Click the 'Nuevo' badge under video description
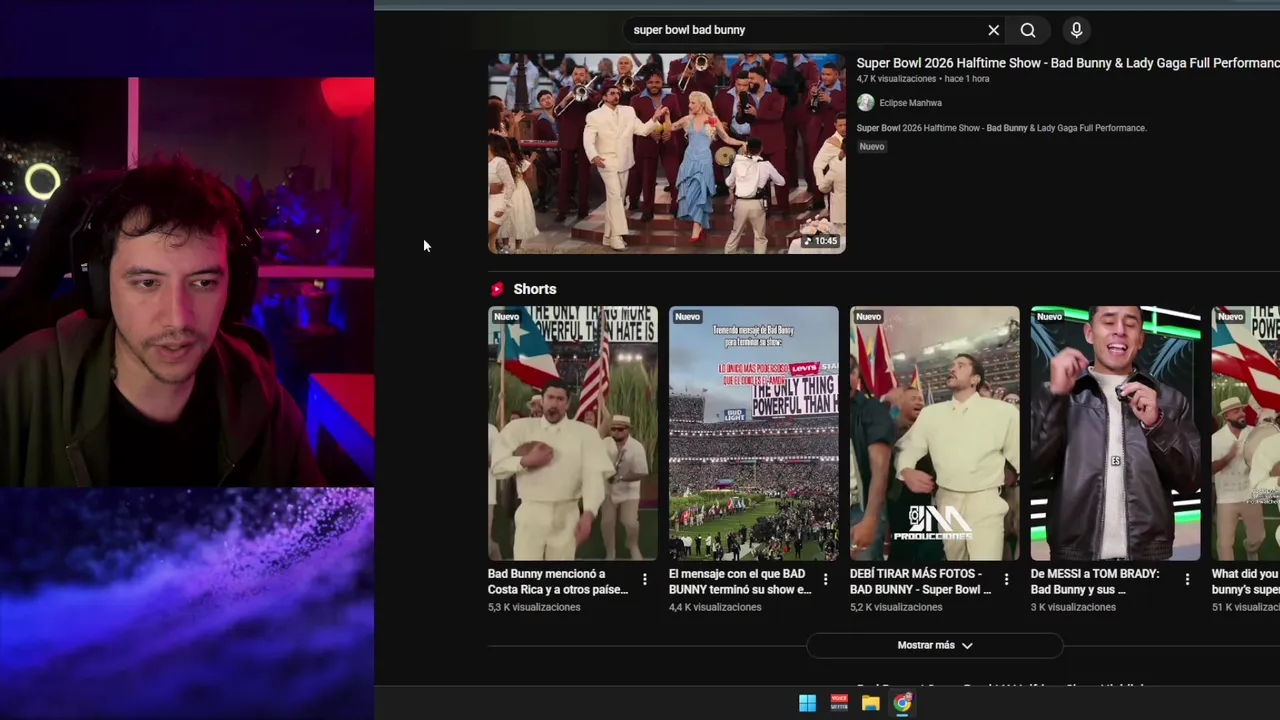 tap(872, 147)
